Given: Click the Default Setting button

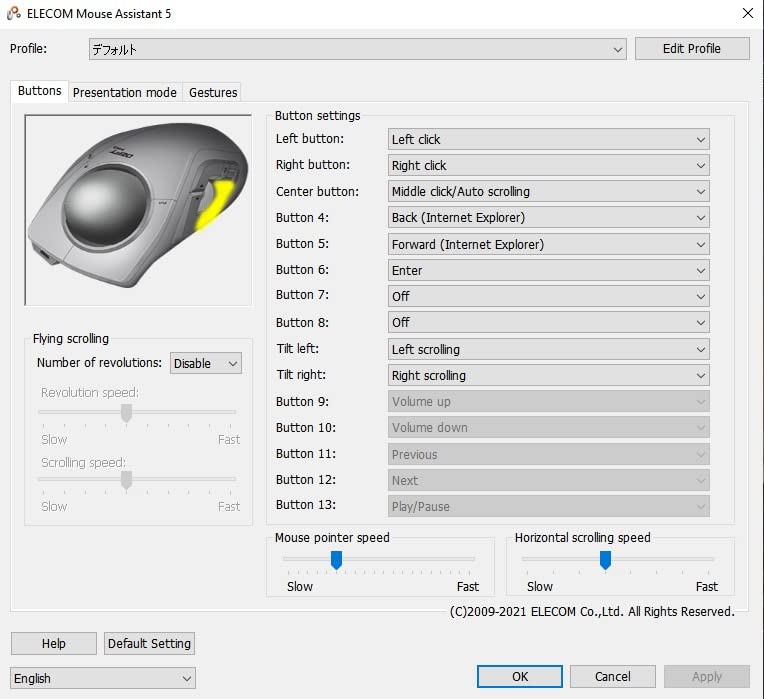Looking at the screenshot, I should point(149,643).
